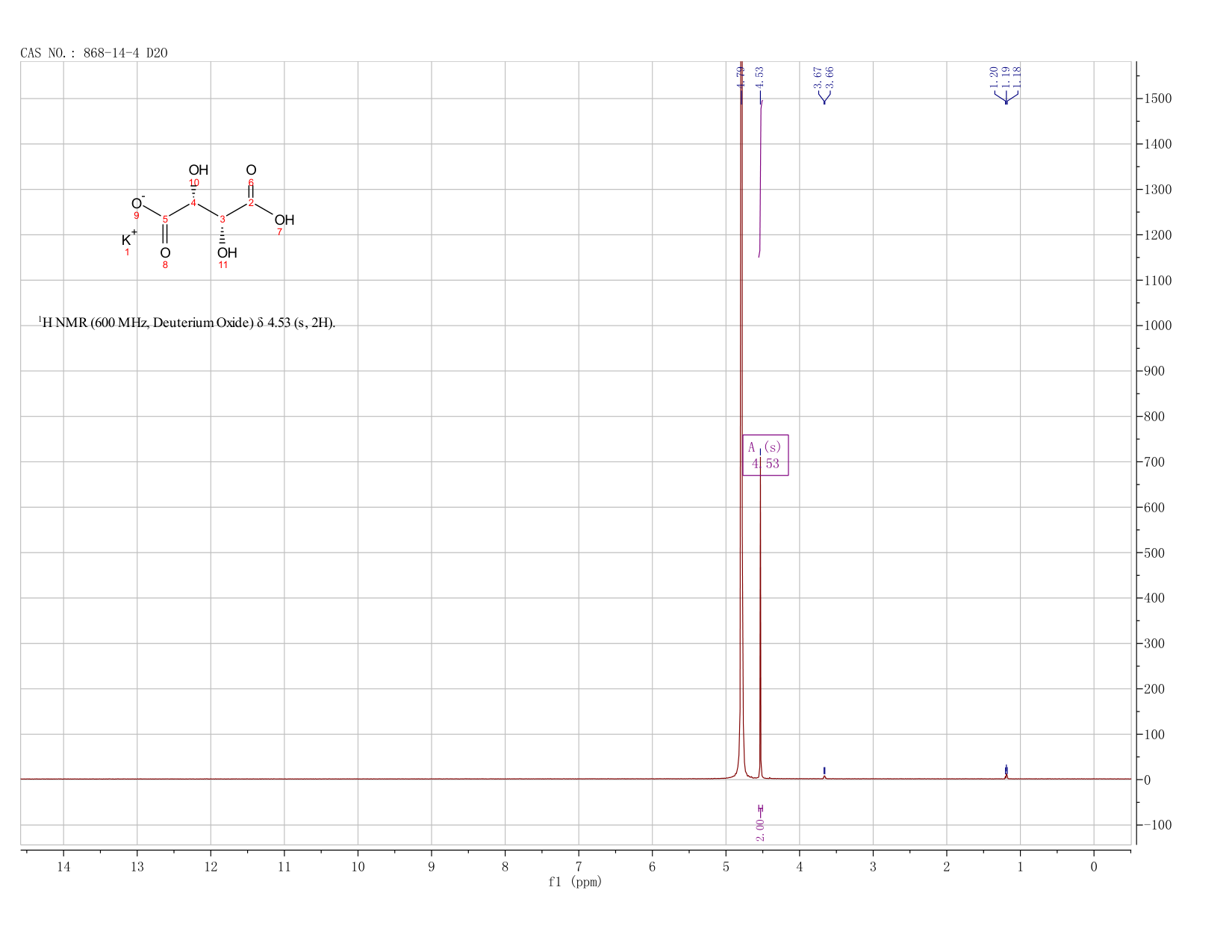The image size is (1232, 952).
Task: Select the multiplet box A (s) 4.53
Action: [765, 455]
